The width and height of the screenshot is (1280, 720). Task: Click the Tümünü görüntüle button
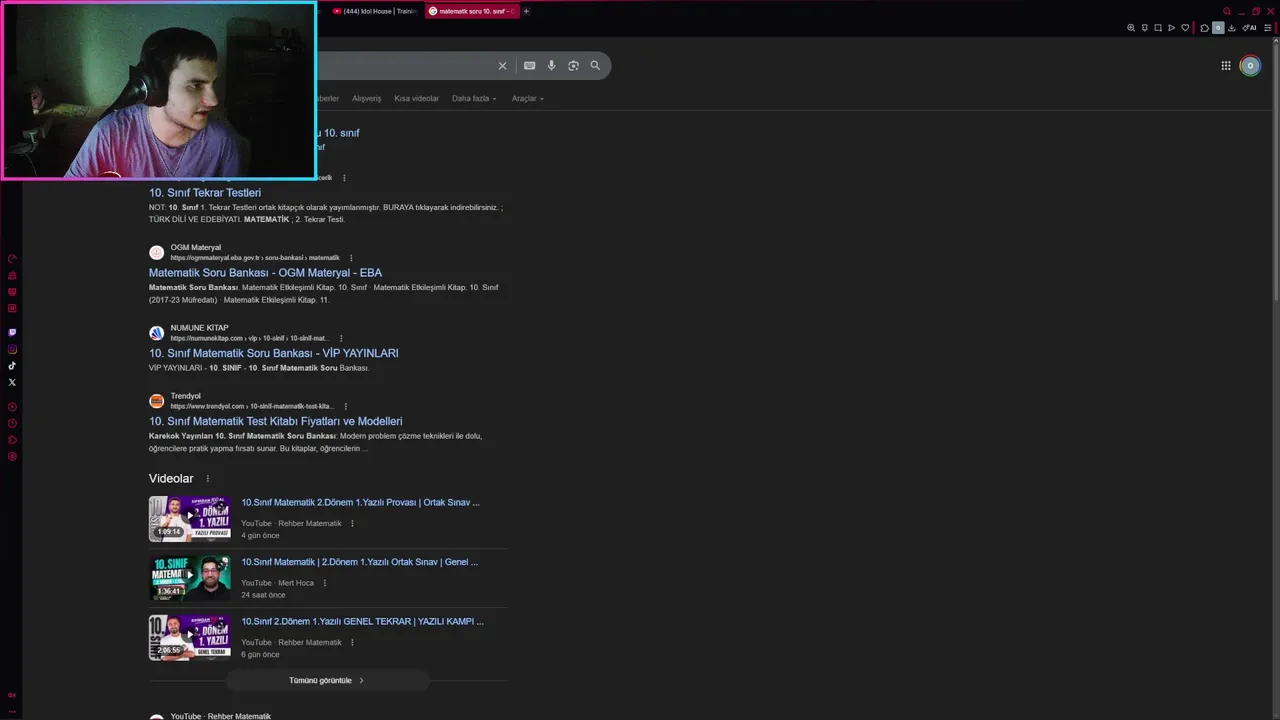point(327,680)
